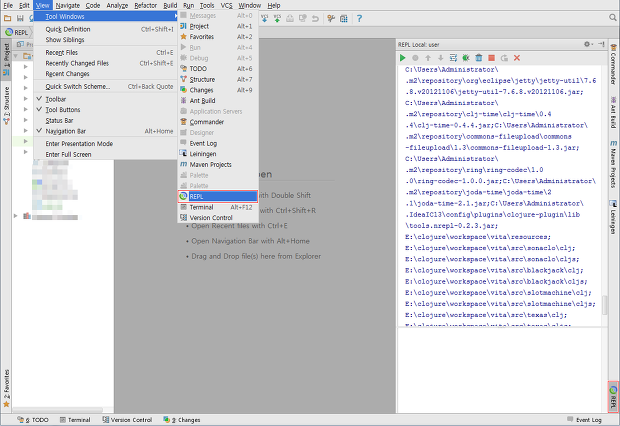Click the hide panel icon in REPL header
This screenshot has width=620, height=426.
coord(601,44)
